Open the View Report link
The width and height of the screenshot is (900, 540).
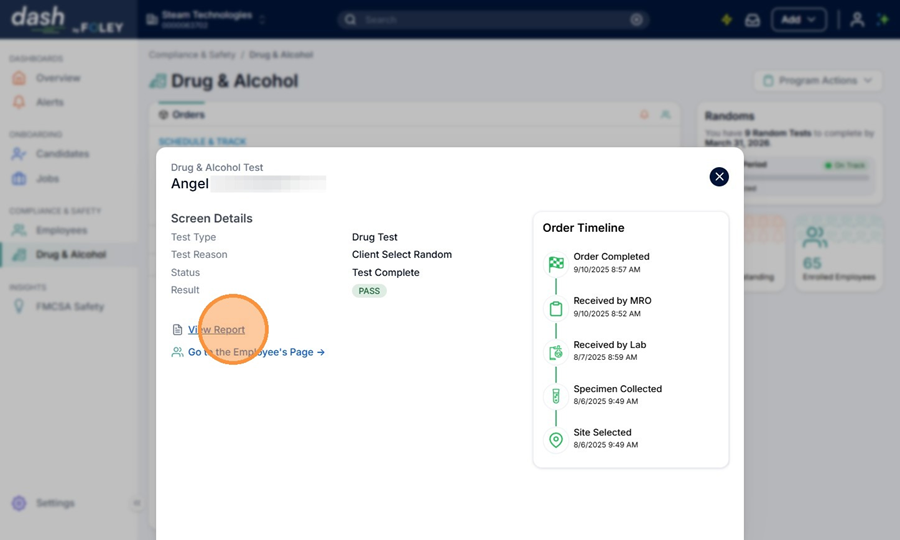216,330
